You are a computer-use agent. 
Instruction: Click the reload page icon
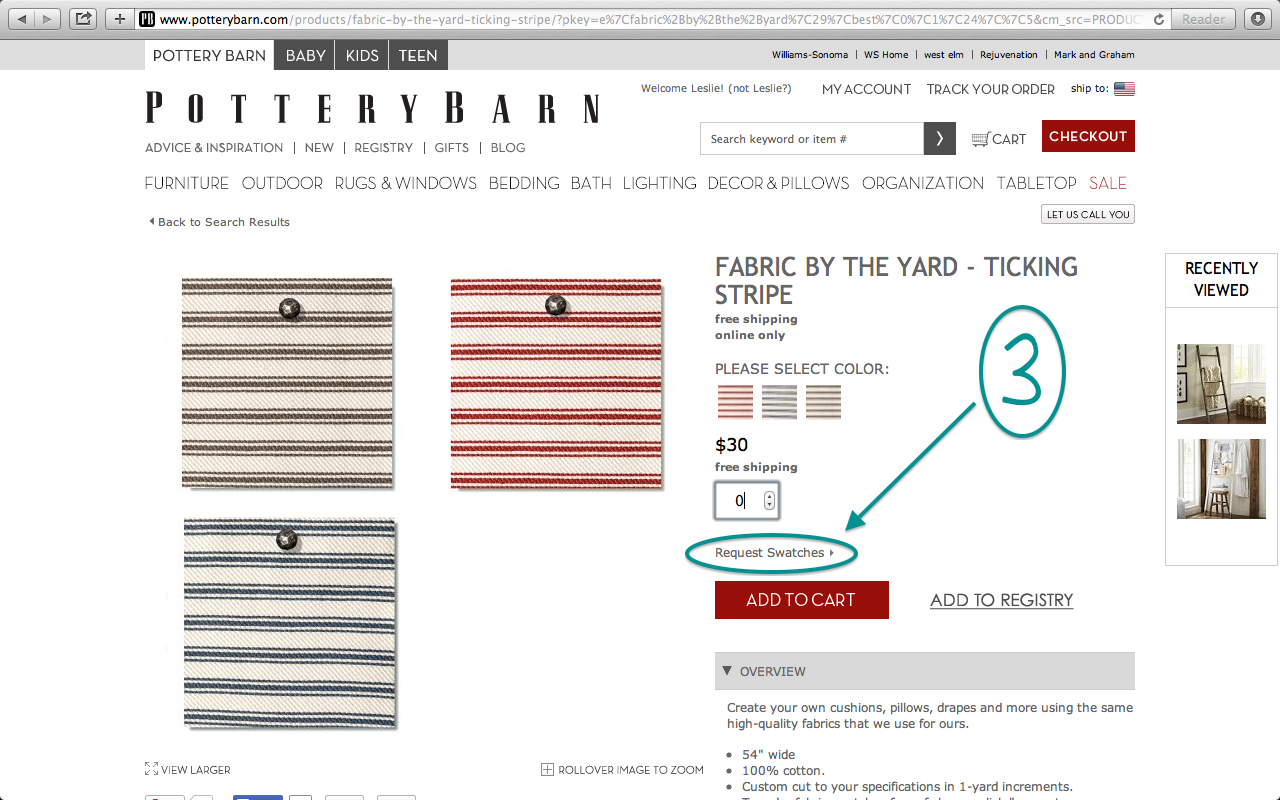point(1159,19)
